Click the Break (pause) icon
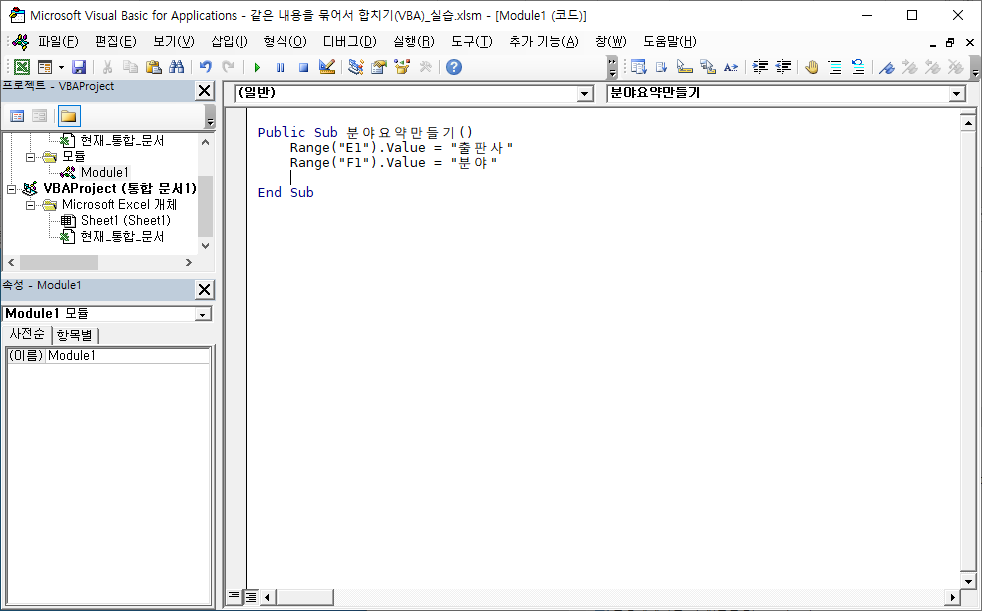 point(279,66)
